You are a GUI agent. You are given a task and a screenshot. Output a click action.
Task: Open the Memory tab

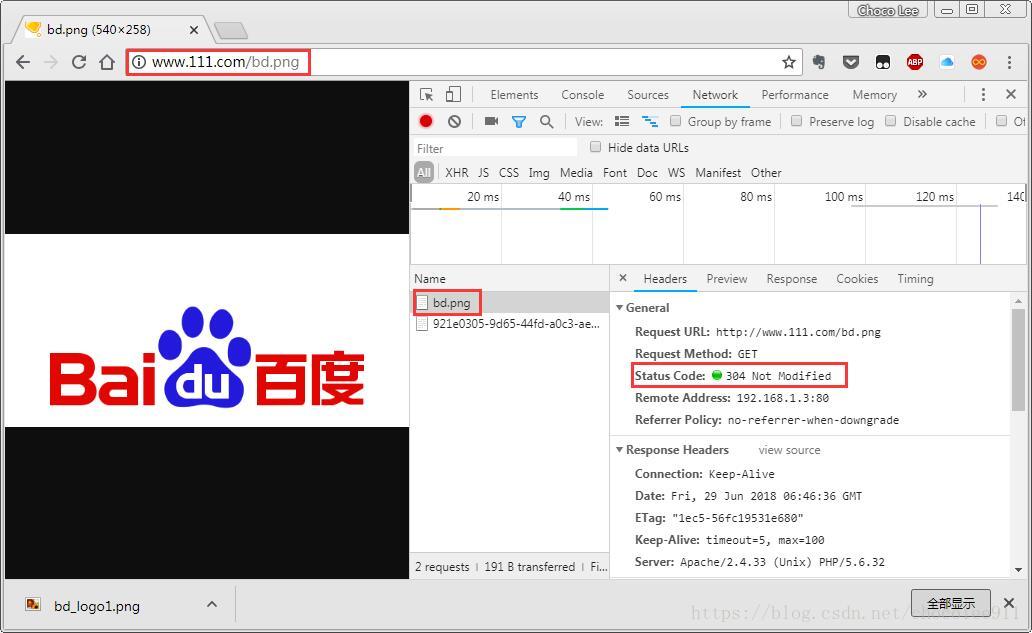[875, 95]
